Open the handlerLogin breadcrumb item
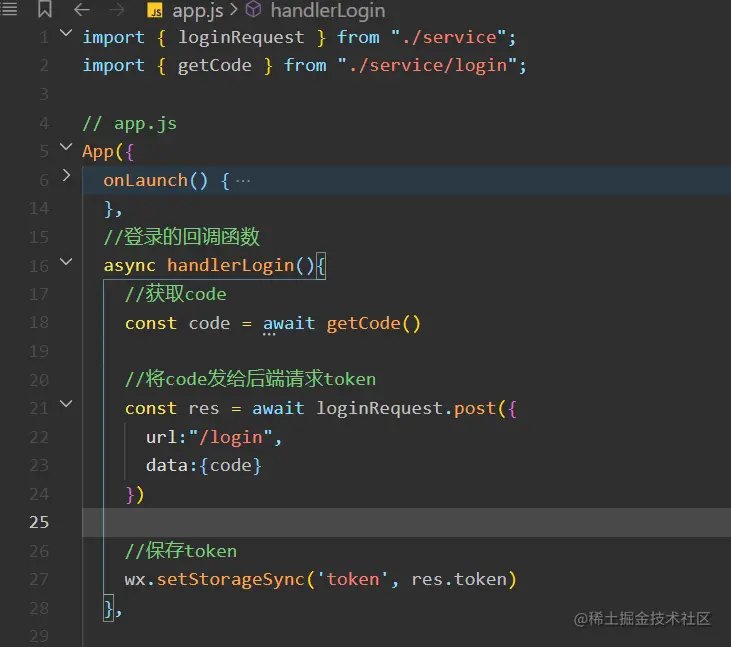The width and height of the screenshot is (731, 647). coord(328,11)
